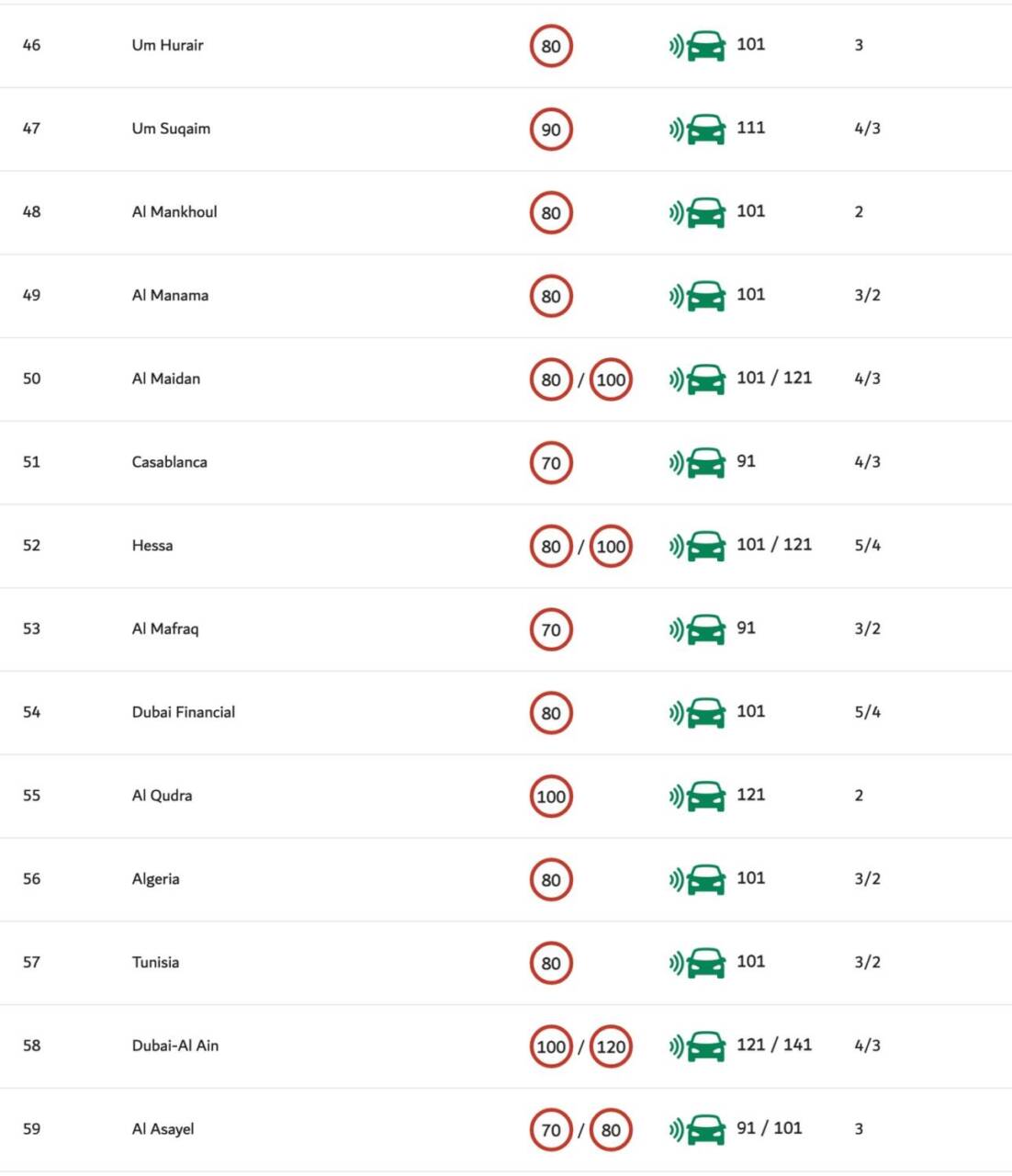Image resolution: width=1012 pixels, height=1176 pixels.
Task: Click the 5/4 lanes value for Dubai Financial
Action: (x=867, y=712)
